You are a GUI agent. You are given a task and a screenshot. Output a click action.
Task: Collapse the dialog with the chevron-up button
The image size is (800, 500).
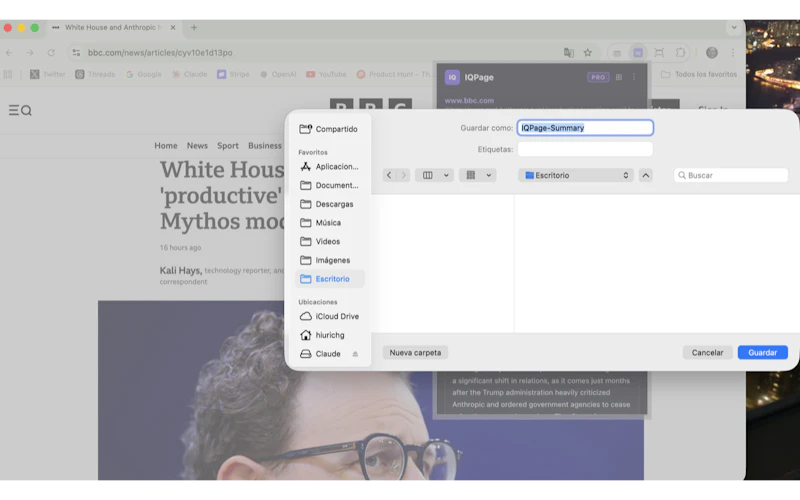645,175
